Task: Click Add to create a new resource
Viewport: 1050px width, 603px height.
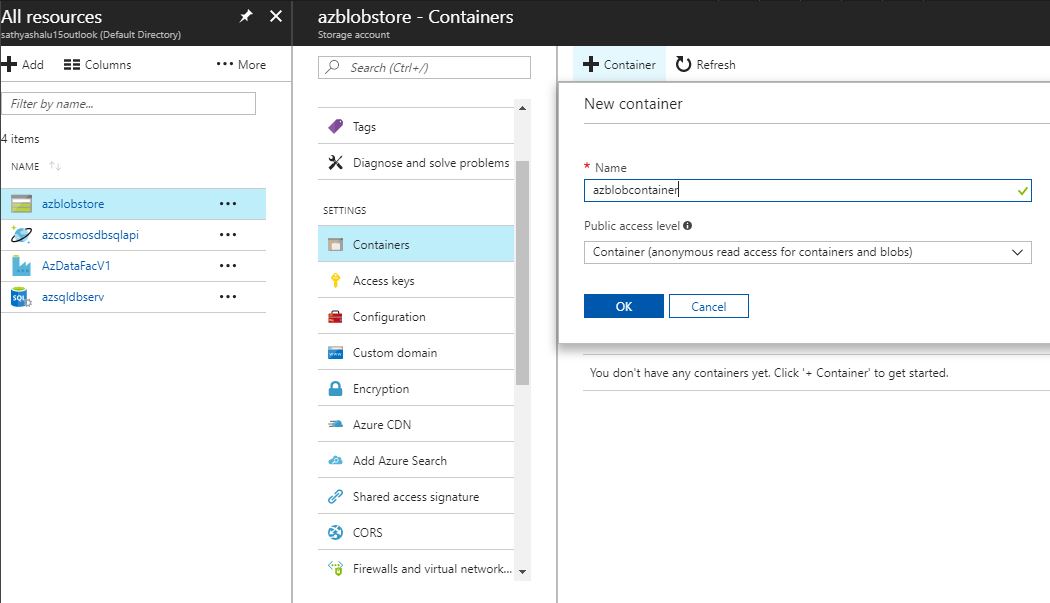Action: 22,64
